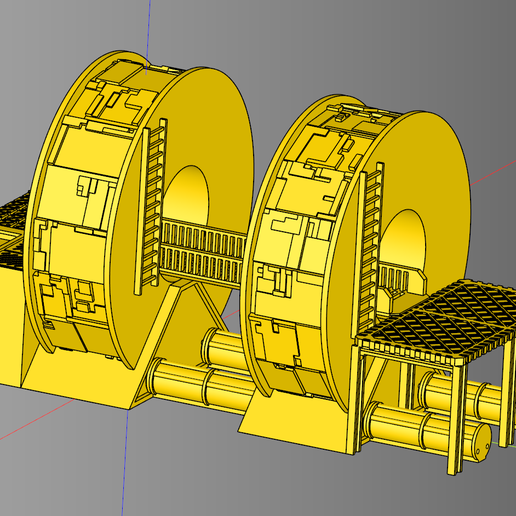Pick the ladder mounted on the left wheel
Screen dimensions: 516x516
click(x=151, y=207)
